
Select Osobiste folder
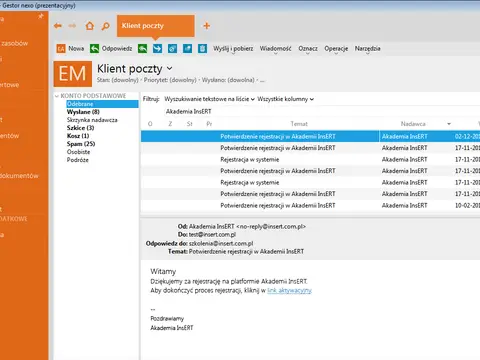(x=78, y=152)
